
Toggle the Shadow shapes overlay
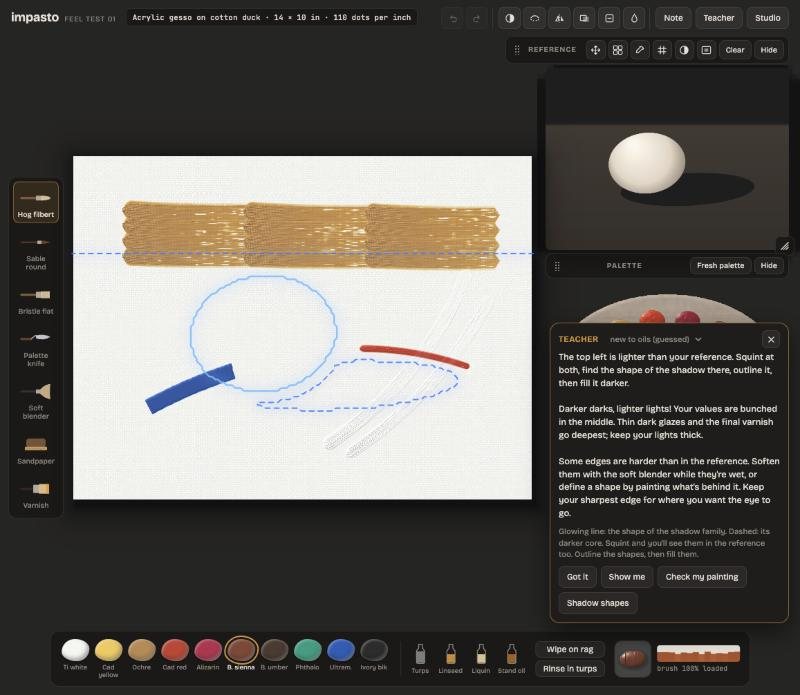point(597,603)
